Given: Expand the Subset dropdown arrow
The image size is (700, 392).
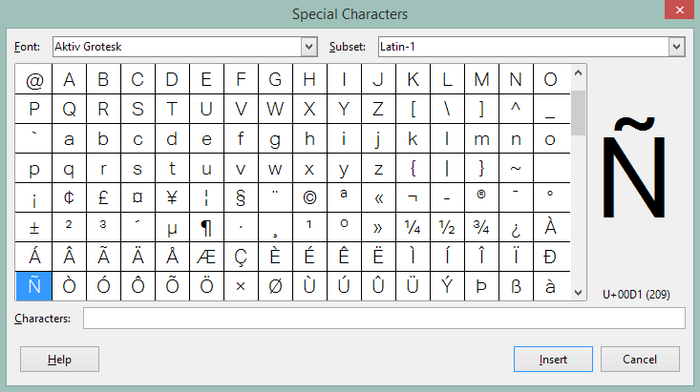Looking at the screenshot, I should tap(677, 46).
